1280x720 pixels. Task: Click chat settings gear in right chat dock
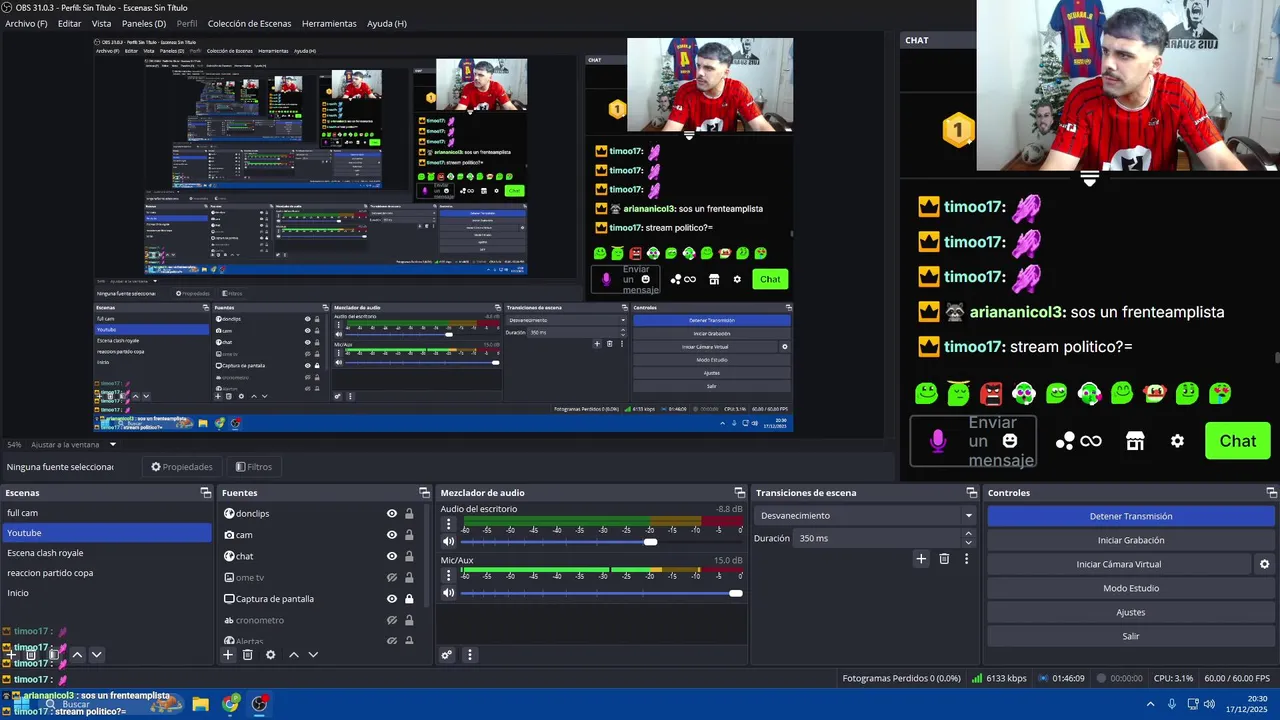coord(1177,441)
